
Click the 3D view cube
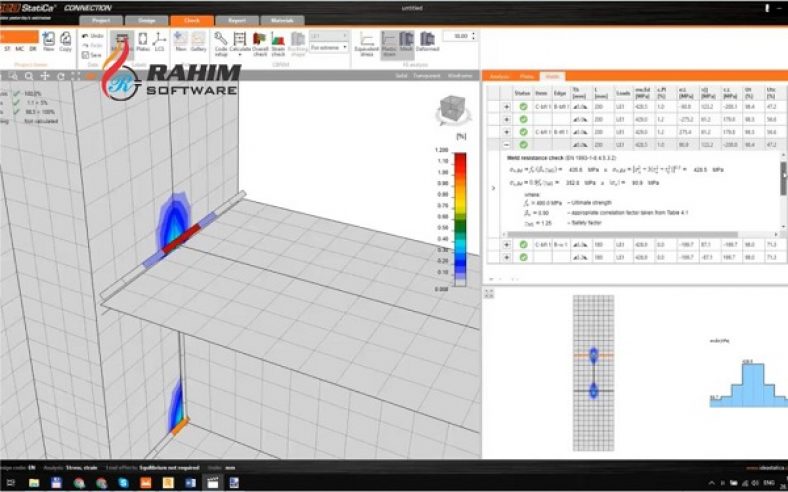coord(452,110)
